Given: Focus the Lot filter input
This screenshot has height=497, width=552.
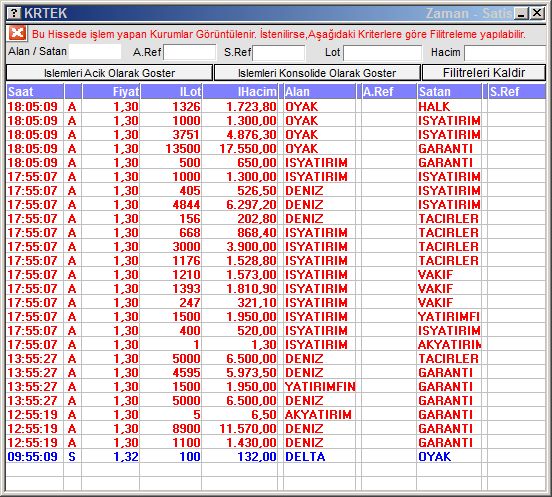Looking at the screenshot, I should coord(382,52).
